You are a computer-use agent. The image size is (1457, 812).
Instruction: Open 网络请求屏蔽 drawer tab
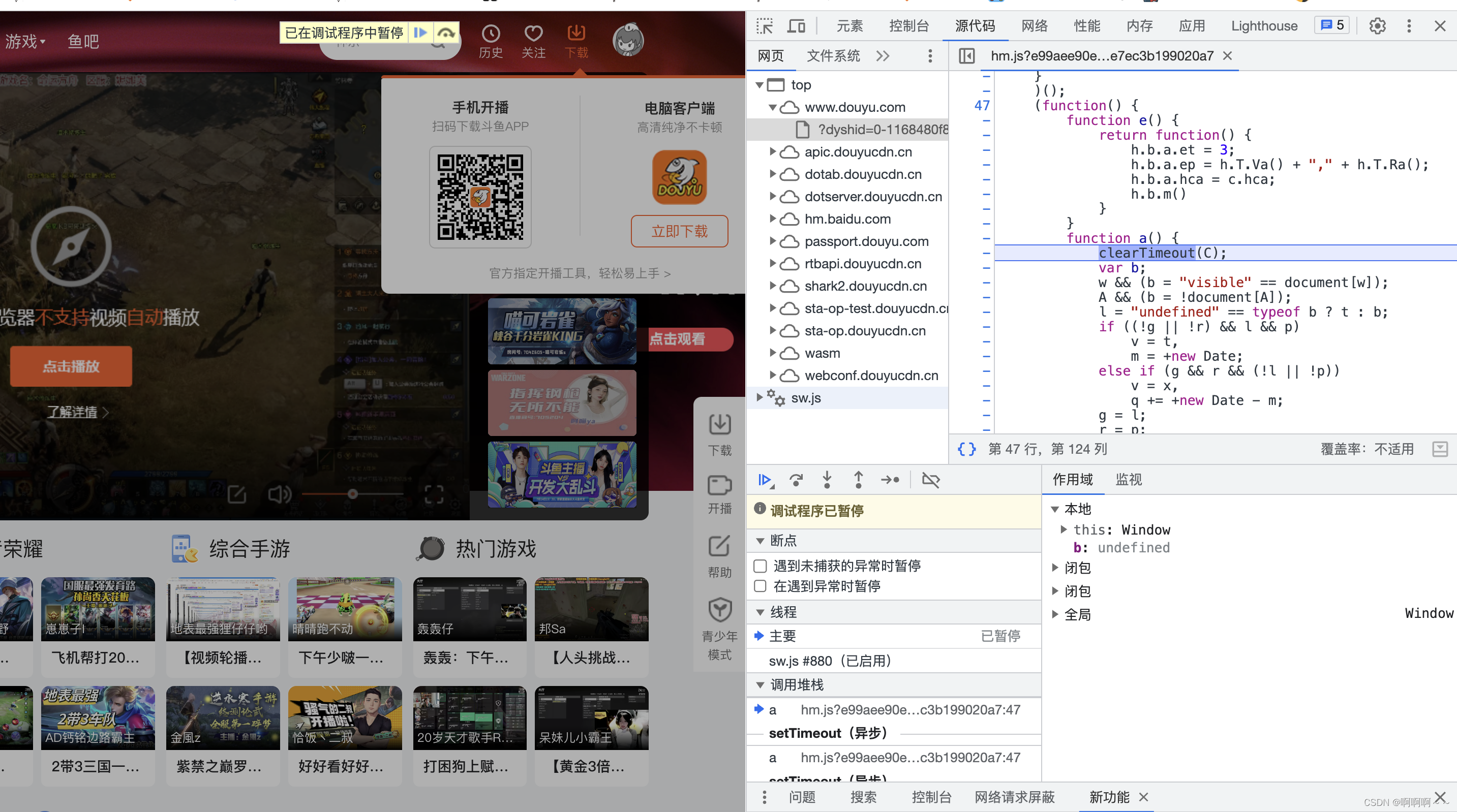coord(1014,797)
